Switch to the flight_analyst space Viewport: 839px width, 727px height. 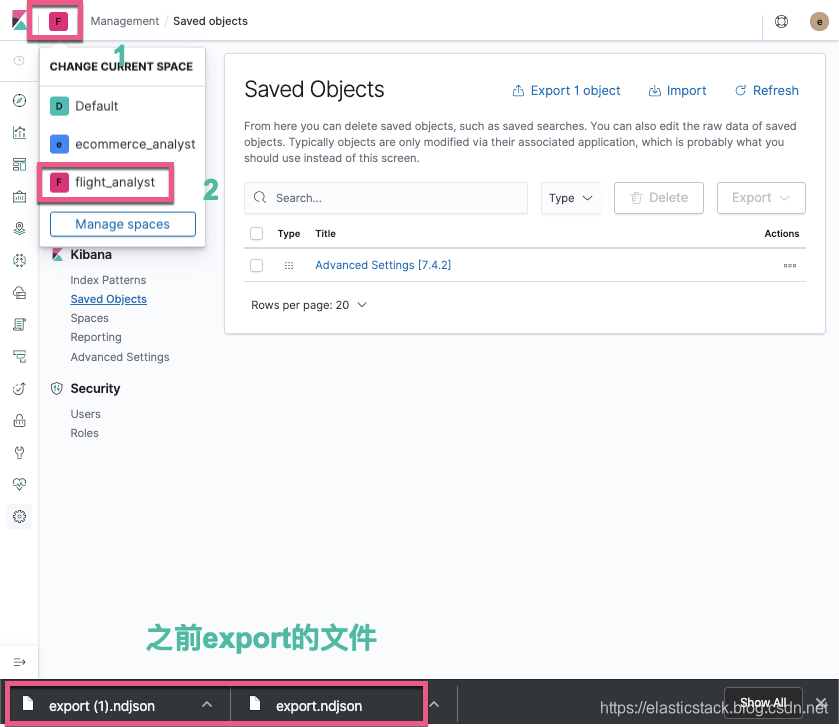click(x=105, y=182)
